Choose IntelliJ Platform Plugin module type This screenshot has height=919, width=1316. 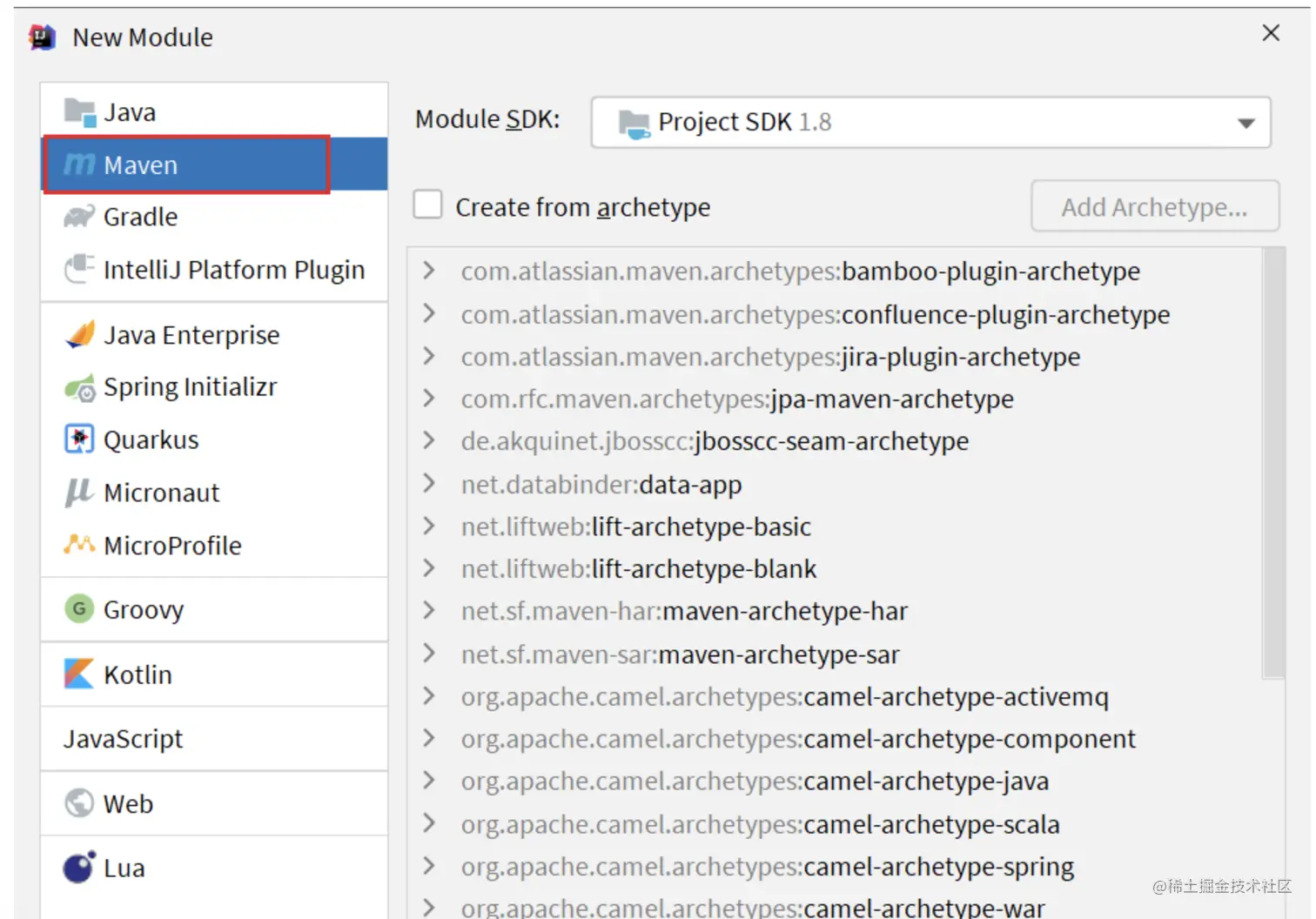(x=233, y=270)
